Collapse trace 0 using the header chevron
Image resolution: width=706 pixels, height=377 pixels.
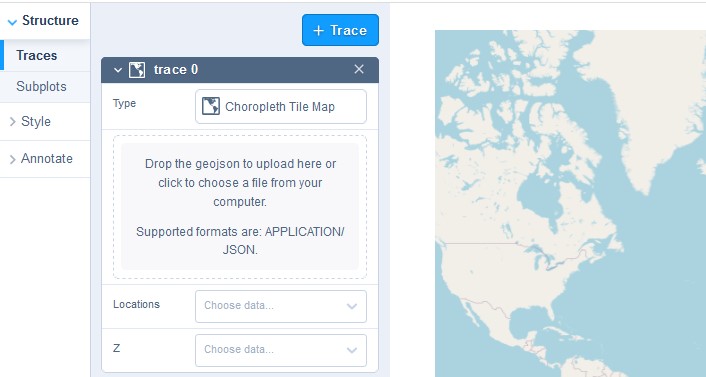118,70
